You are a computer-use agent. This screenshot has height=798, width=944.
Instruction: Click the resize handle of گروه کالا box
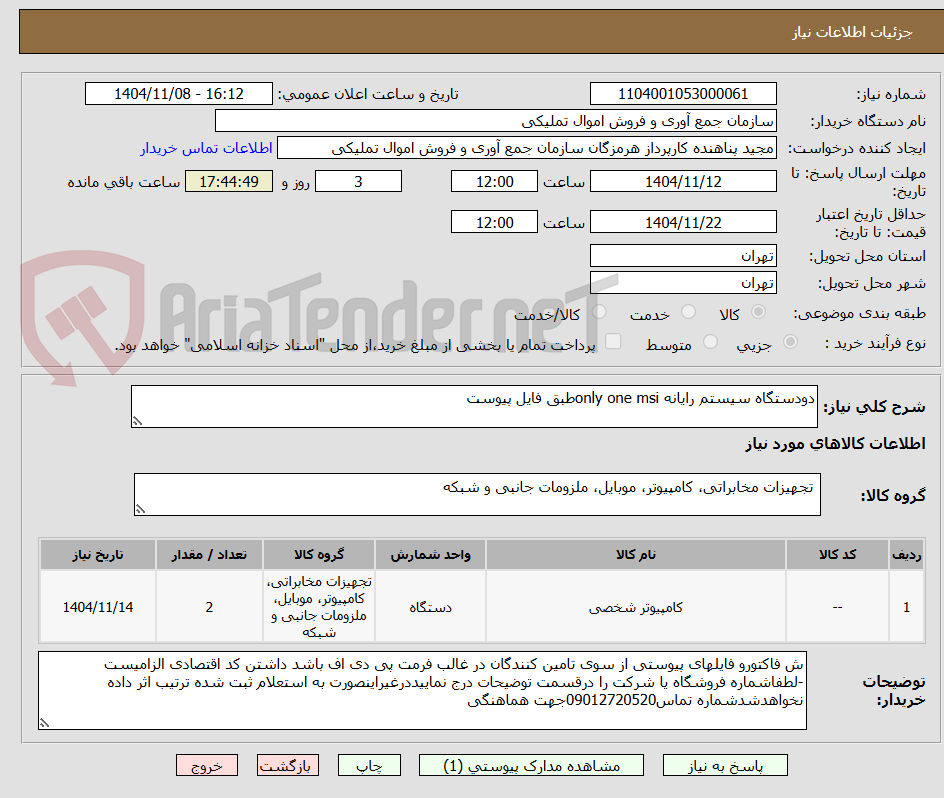pyautogui.click(x=140, y=509)
